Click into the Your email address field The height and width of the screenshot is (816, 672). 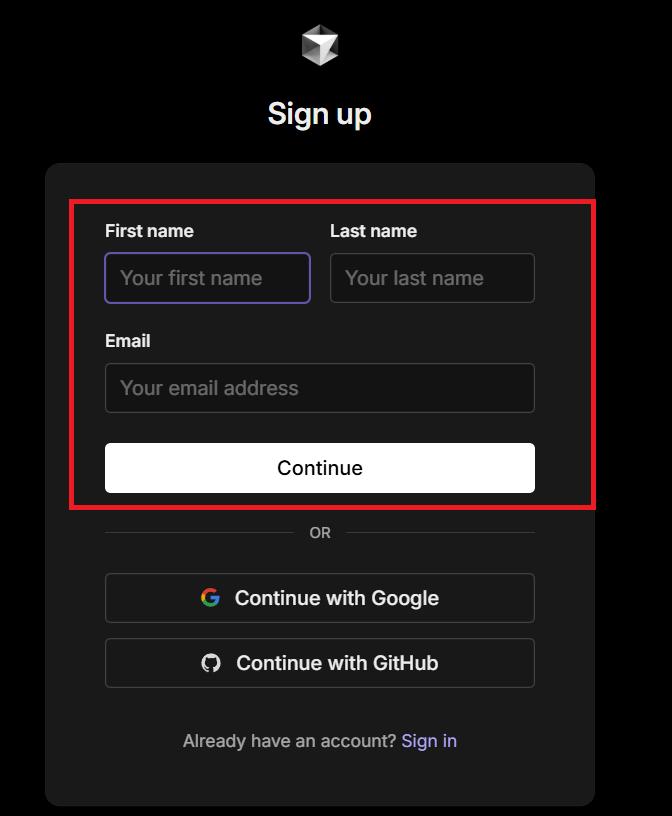tap(320, 388)
